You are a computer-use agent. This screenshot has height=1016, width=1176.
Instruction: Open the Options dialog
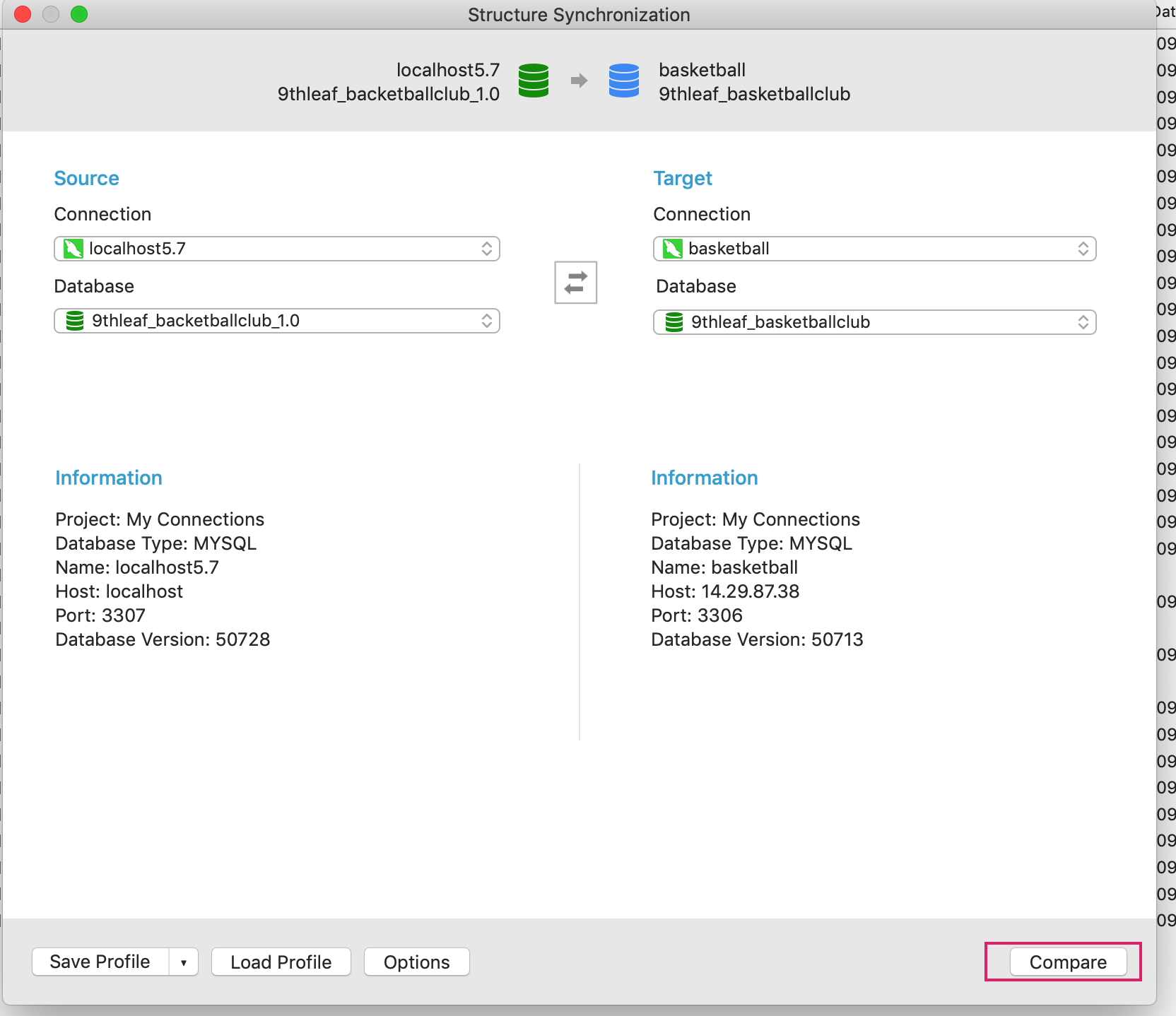(x=416, y=962)
